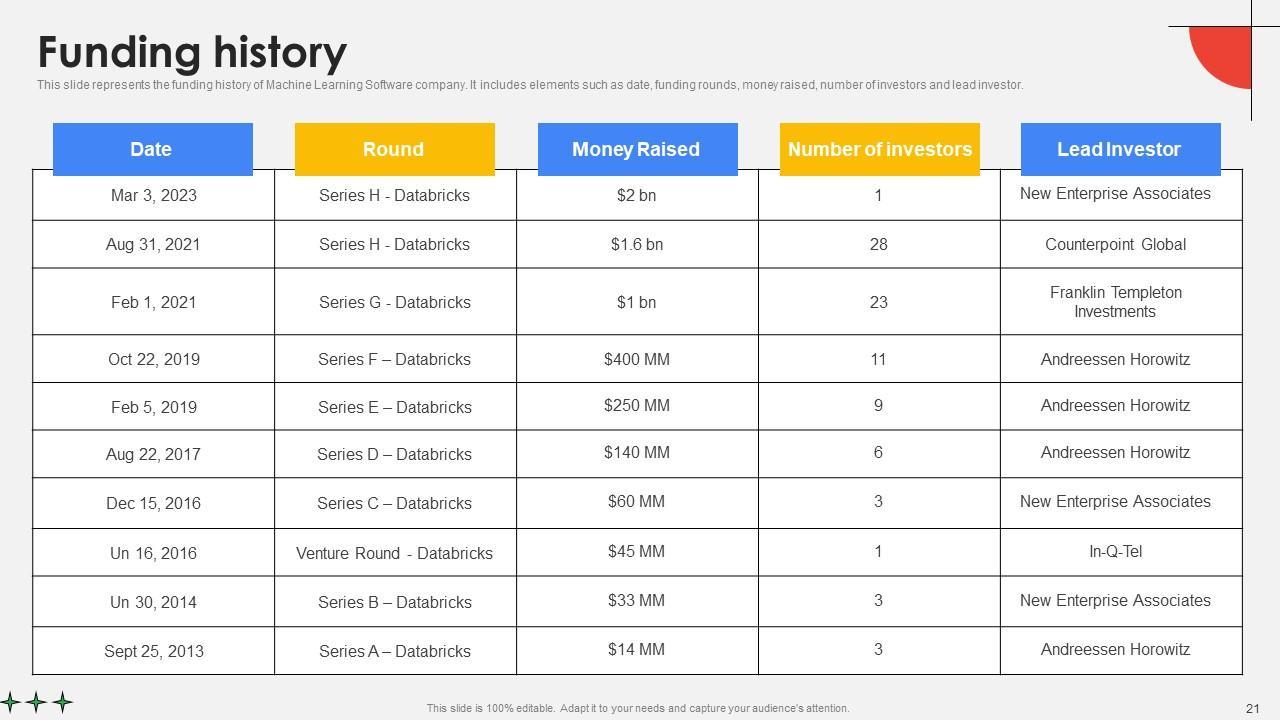Click the Money Raised header box
1280x720 pixels.
point(637,149)
